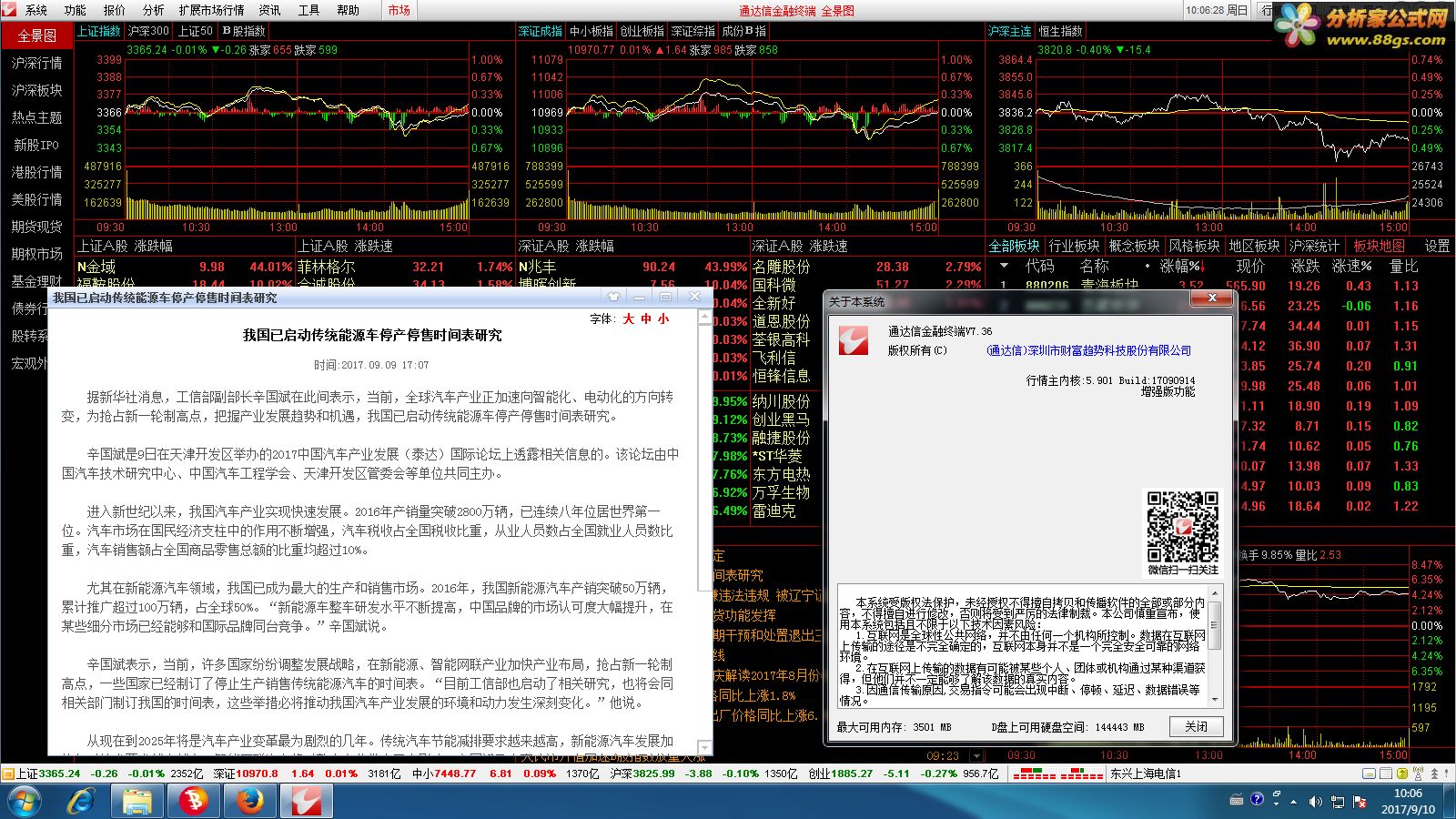The height and width of the screenshot is (819, 1456).
Task: Select 沪深行情 in left sidebar
Action: pos(36,63)
